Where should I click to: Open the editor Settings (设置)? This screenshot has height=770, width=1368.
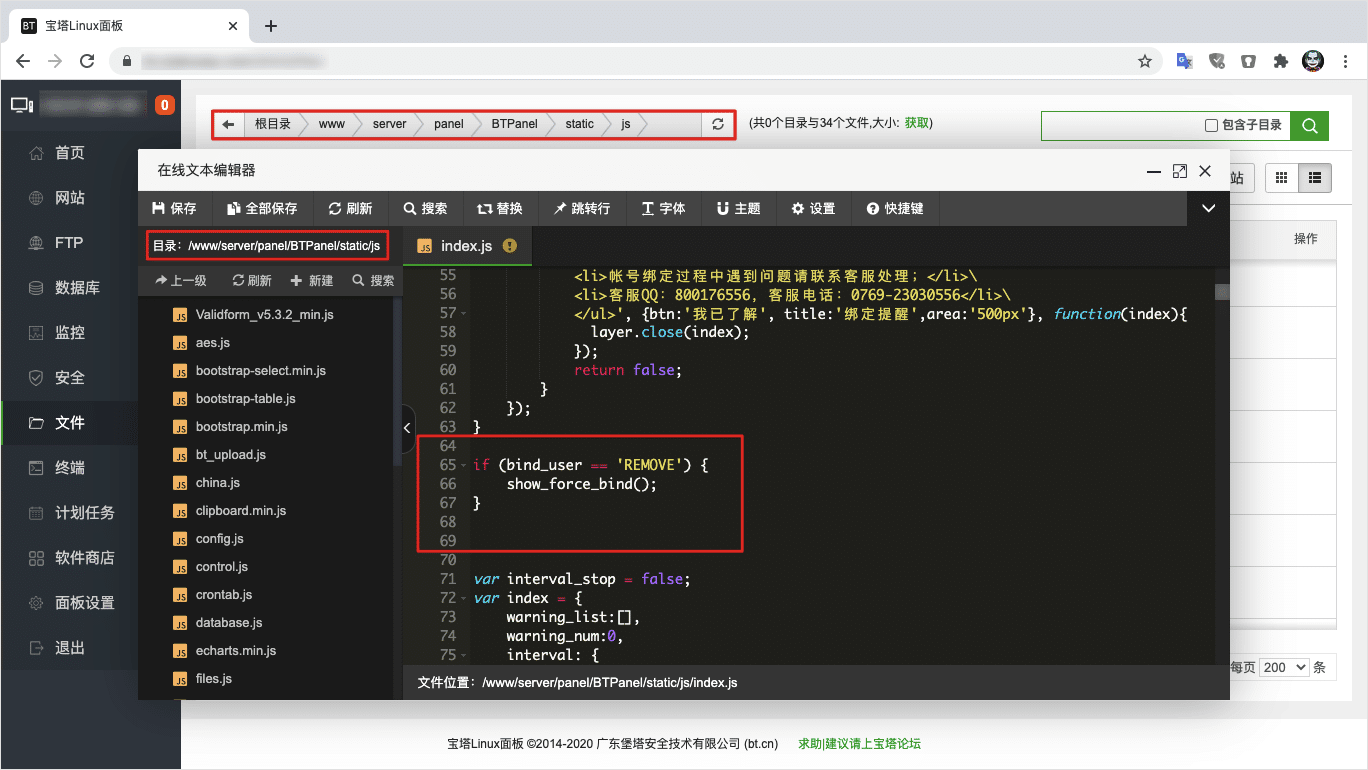[x=813, y=208]
